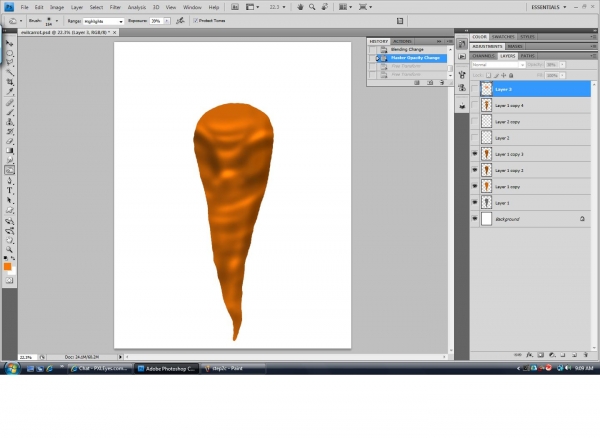Screen dimensions: 600x438
Task: Toggle lock transparent pixels
Action: tap(489, 75)
